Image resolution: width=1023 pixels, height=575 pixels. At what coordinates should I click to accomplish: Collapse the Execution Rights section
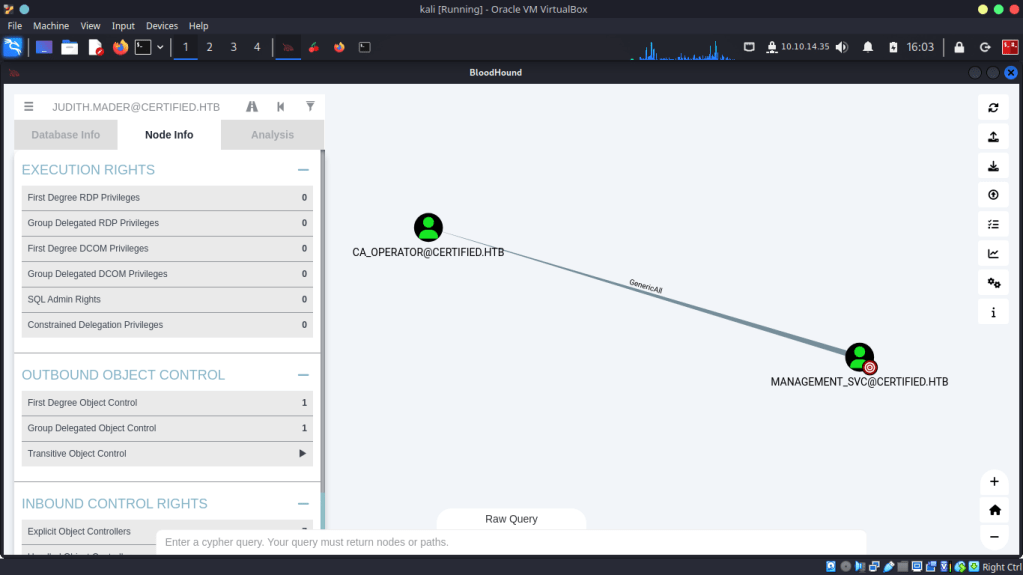coord(303,170)
